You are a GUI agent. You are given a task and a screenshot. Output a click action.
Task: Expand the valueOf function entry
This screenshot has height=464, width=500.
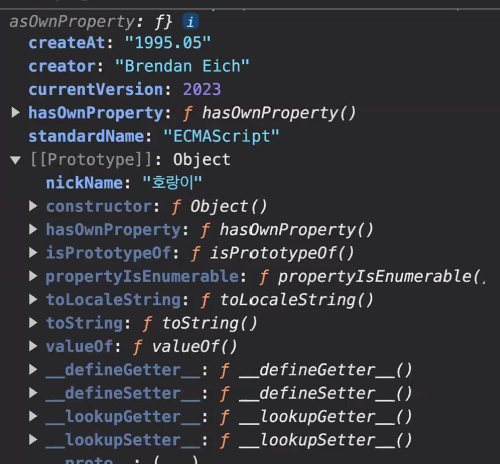(x=33, y=346)
